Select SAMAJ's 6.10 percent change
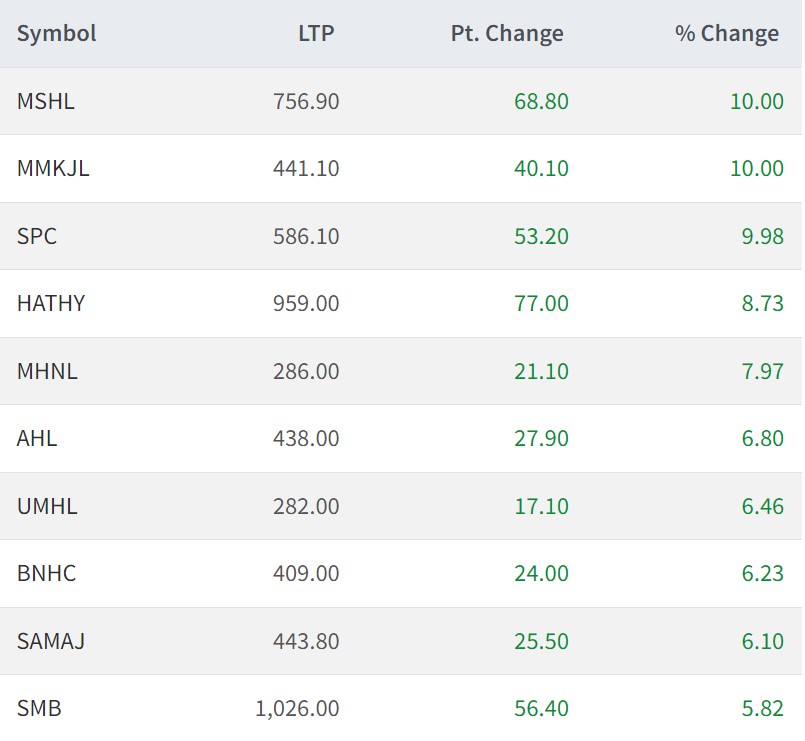Viewport: 805px width, 741px height. point(762,641)
